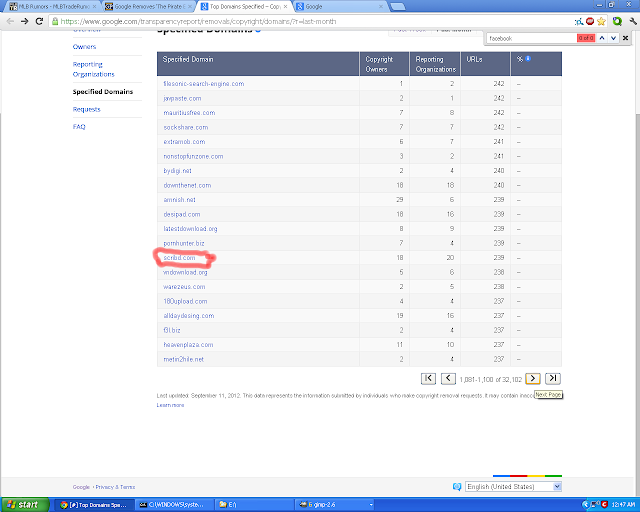The height and width of the screenshot is (512, 640).
Task: Click the green padlock security icon
Action: click(x=55, y=21)
